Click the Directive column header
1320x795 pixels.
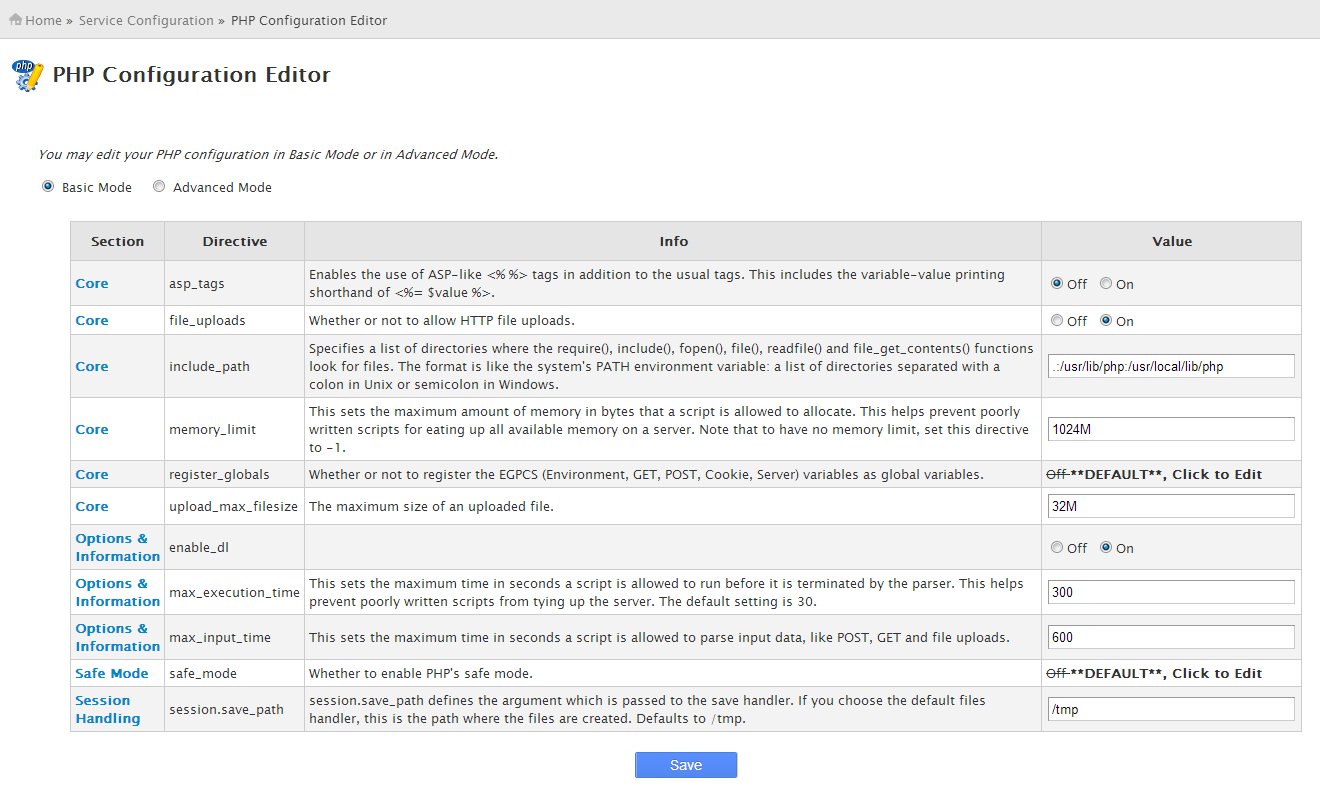point(235,241)
